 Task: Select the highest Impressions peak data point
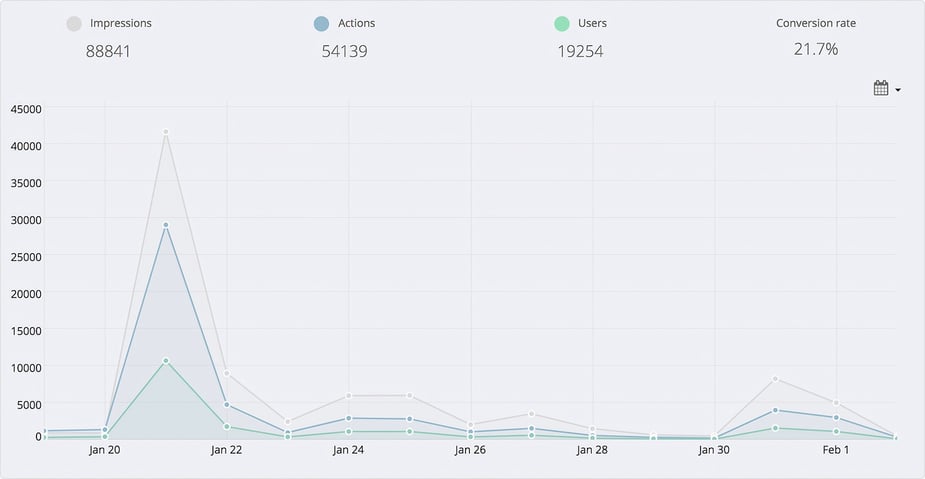click(166, 132)
